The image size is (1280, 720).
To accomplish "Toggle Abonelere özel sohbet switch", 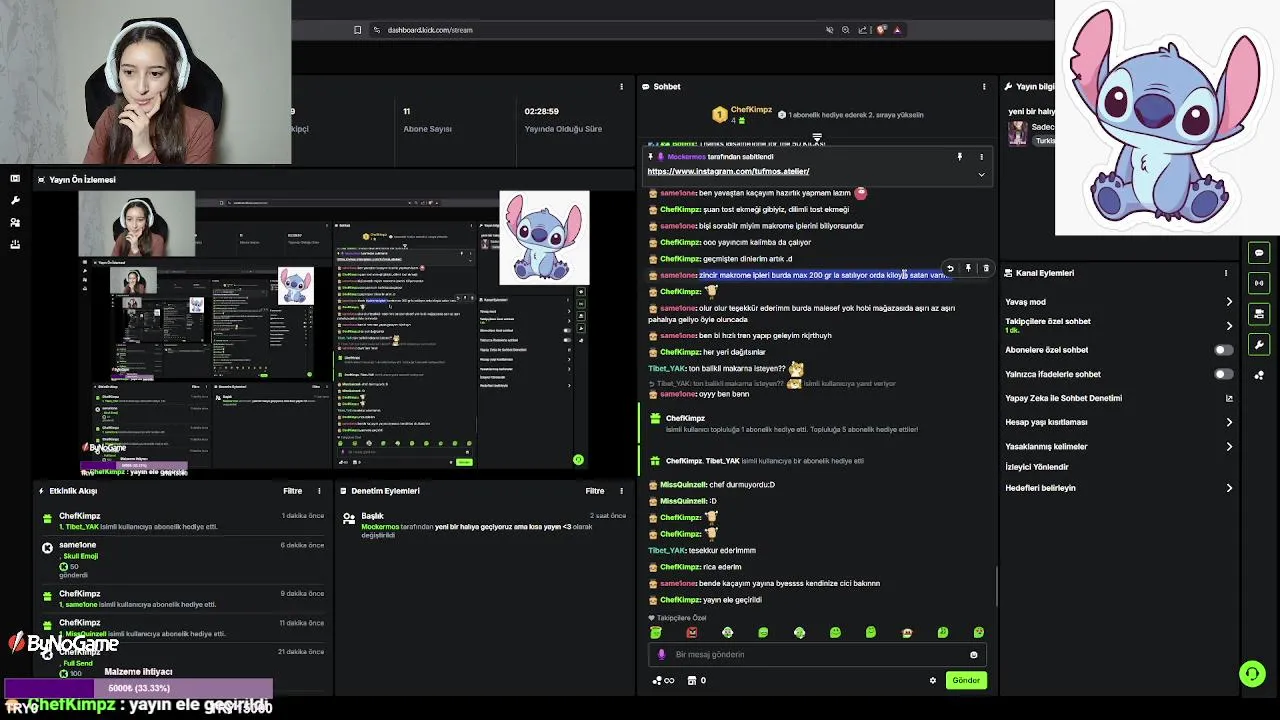I will coord(1223,350).
